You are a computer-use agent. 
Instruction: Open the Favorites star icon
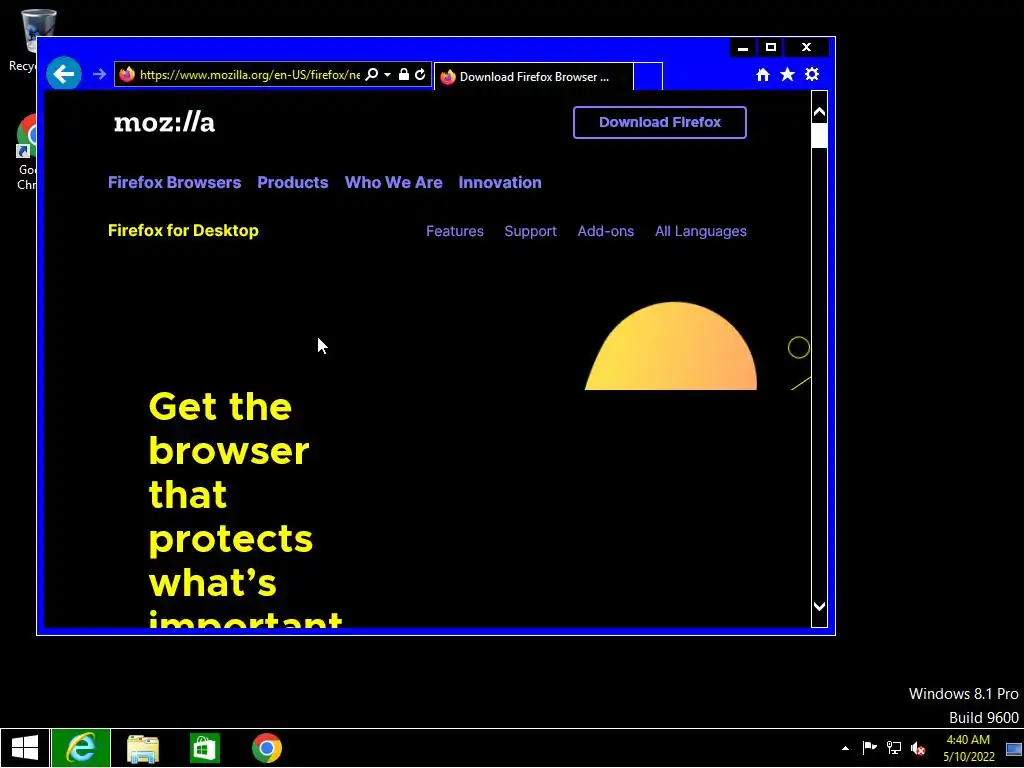(788, 74)
